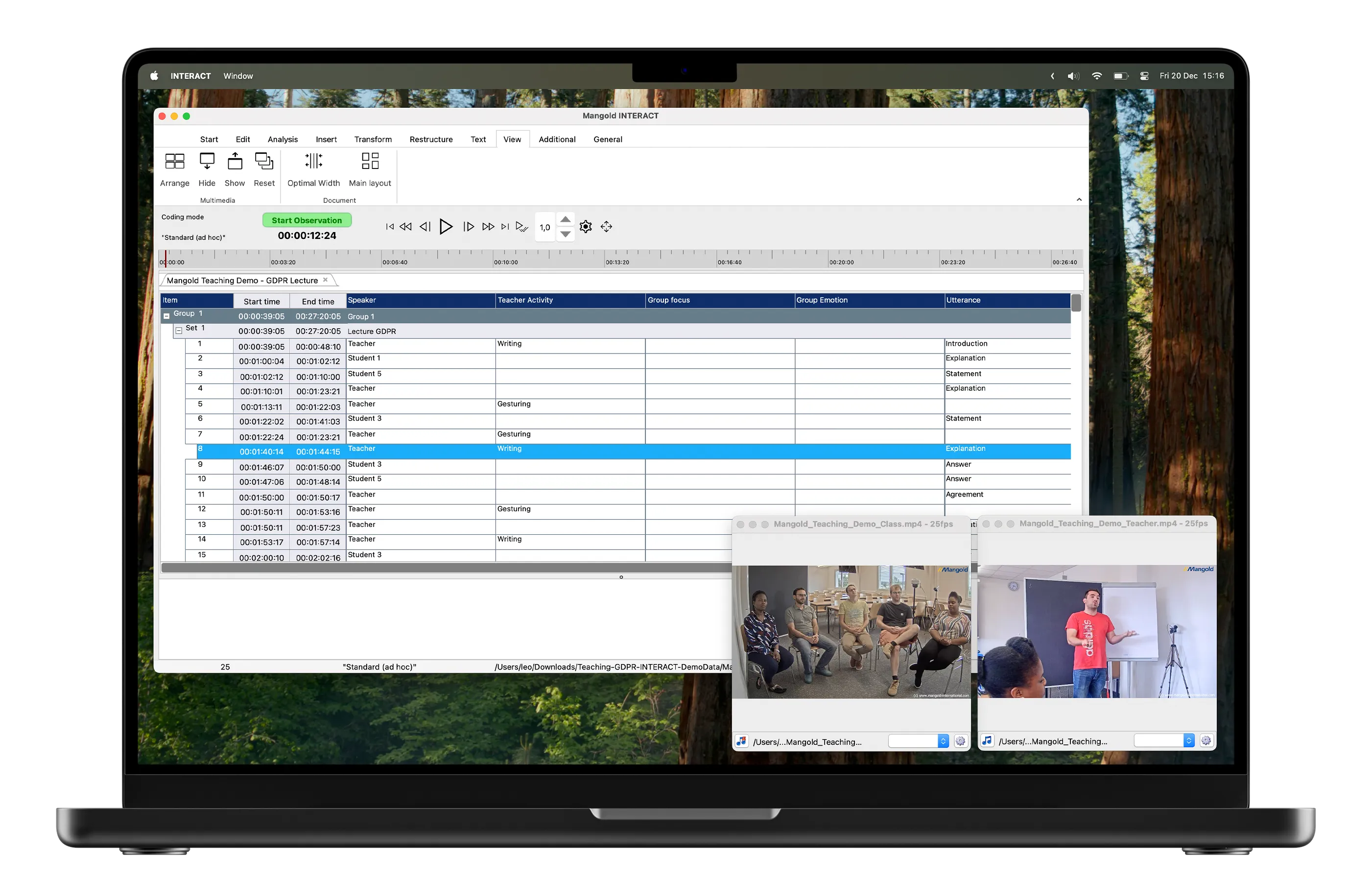Jump to the end of the video
The image size is (1372, 882).
[505, 227]
